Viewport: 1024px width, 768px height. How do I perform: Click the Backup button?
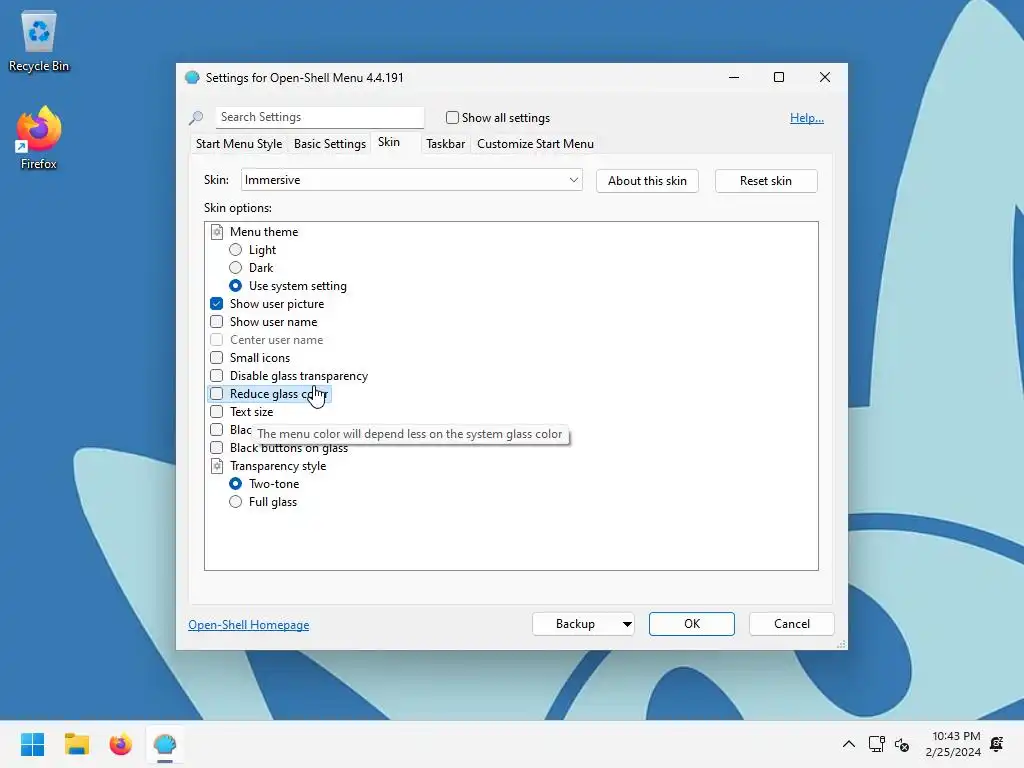[575, 624]
